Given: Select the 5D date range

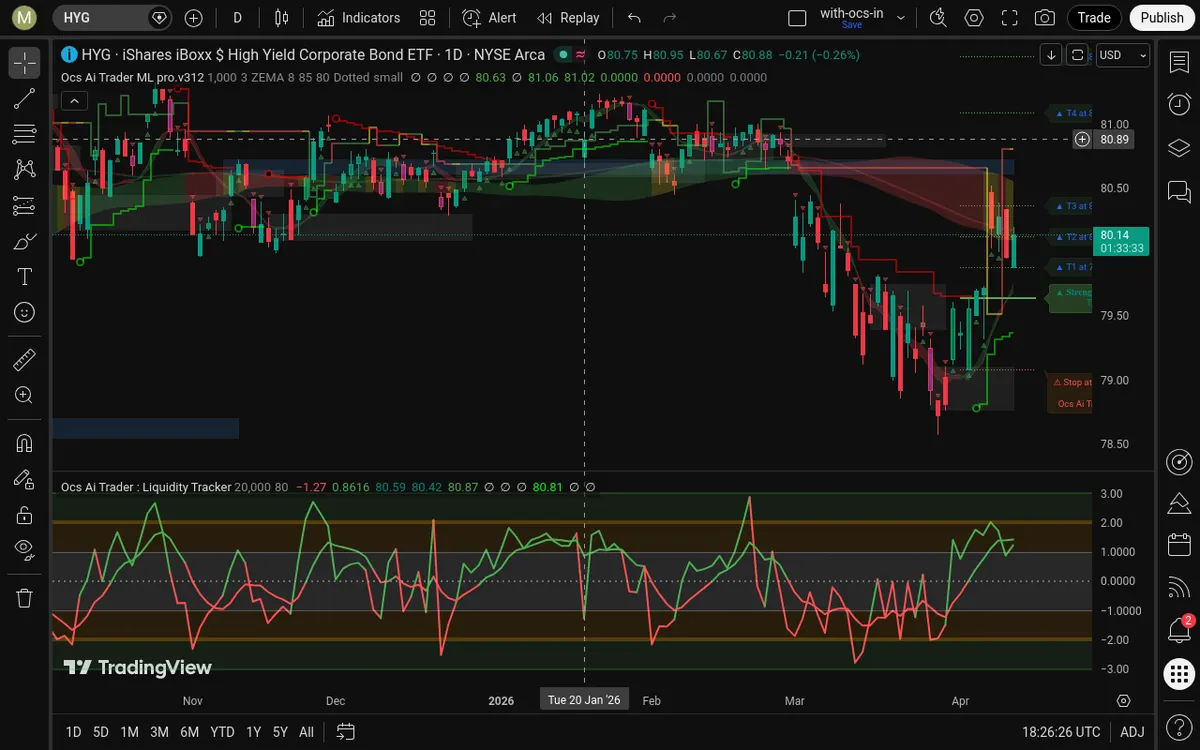Looking at the screenshot, I should tap(101, 732).
